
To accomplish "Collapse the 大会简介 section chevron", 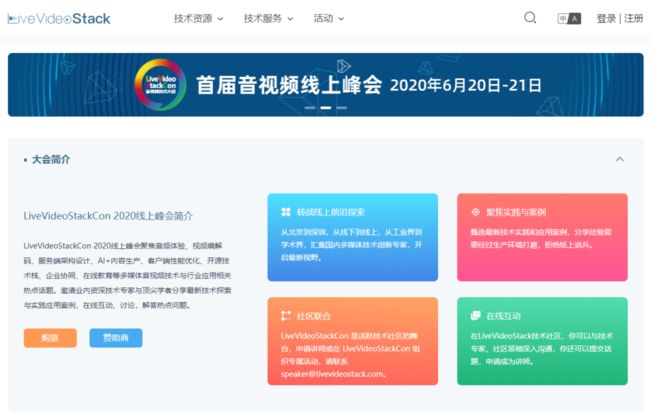I will point(620,159).
